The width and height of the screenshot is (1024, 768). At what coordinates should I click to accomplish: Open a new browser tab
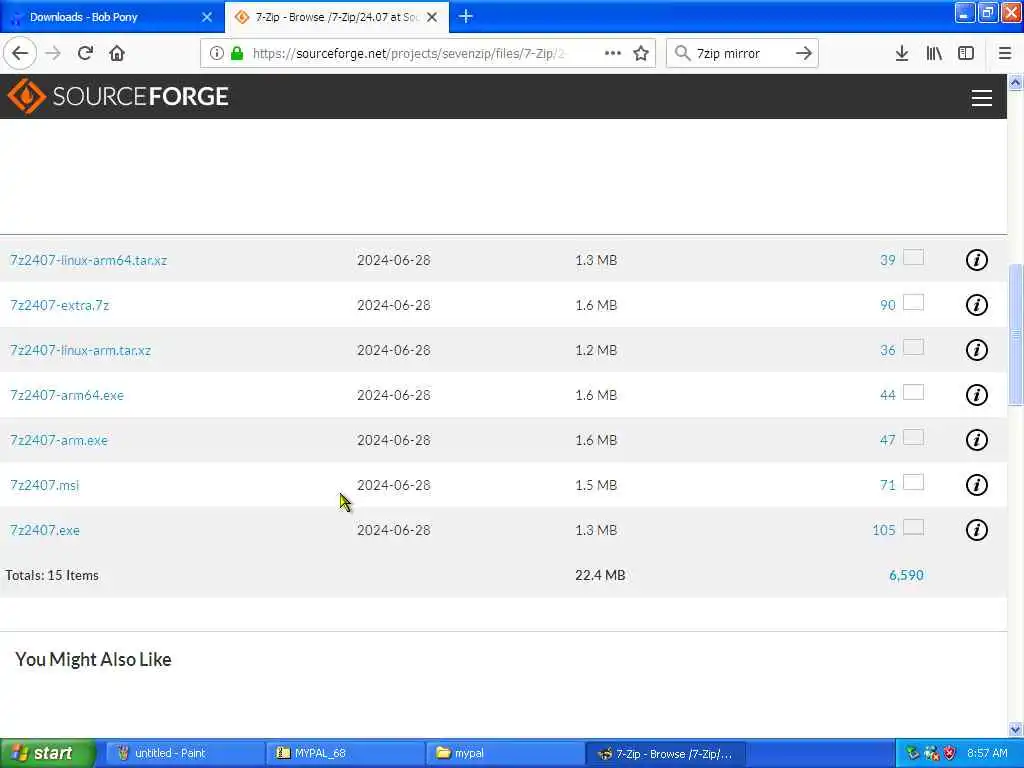(466, 16)
